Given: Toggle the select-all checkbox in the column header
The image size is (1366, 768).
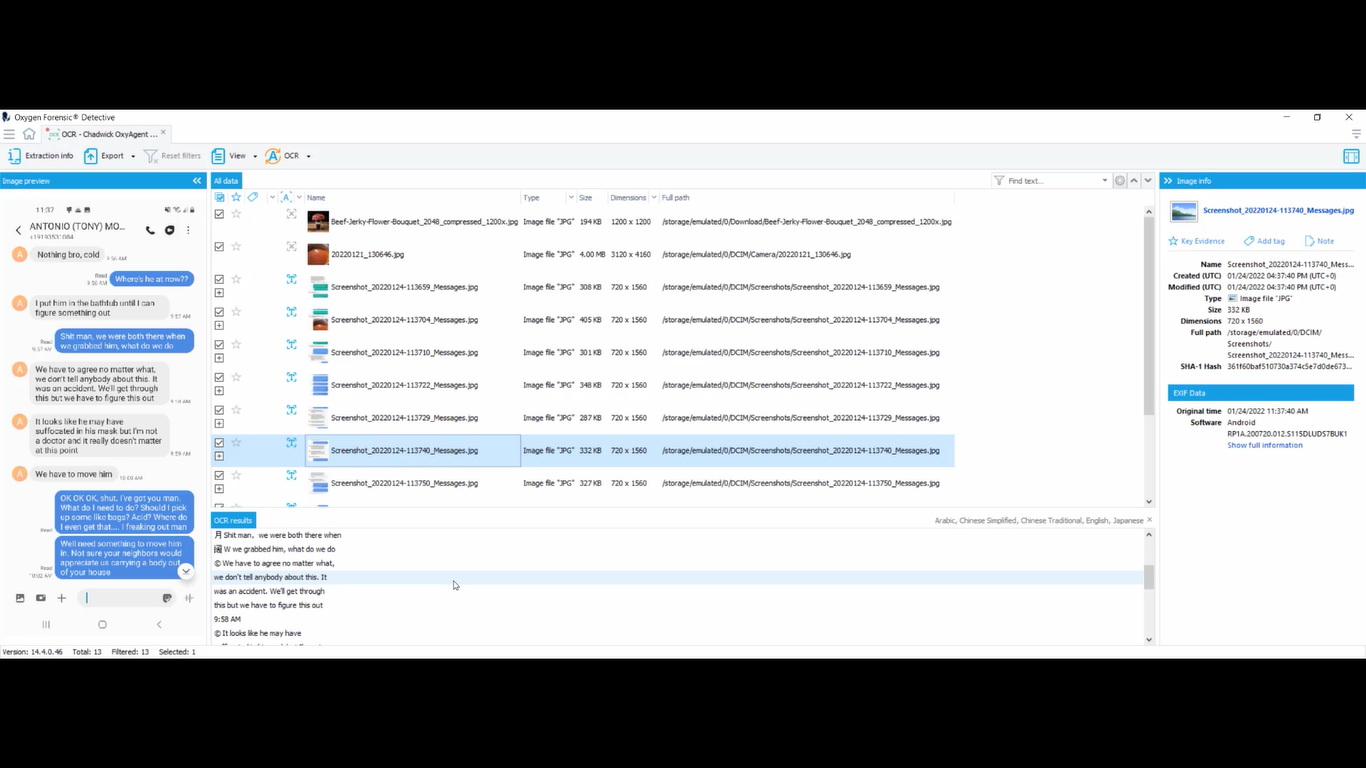Looking at the screenshot, I should coord(219,197).
